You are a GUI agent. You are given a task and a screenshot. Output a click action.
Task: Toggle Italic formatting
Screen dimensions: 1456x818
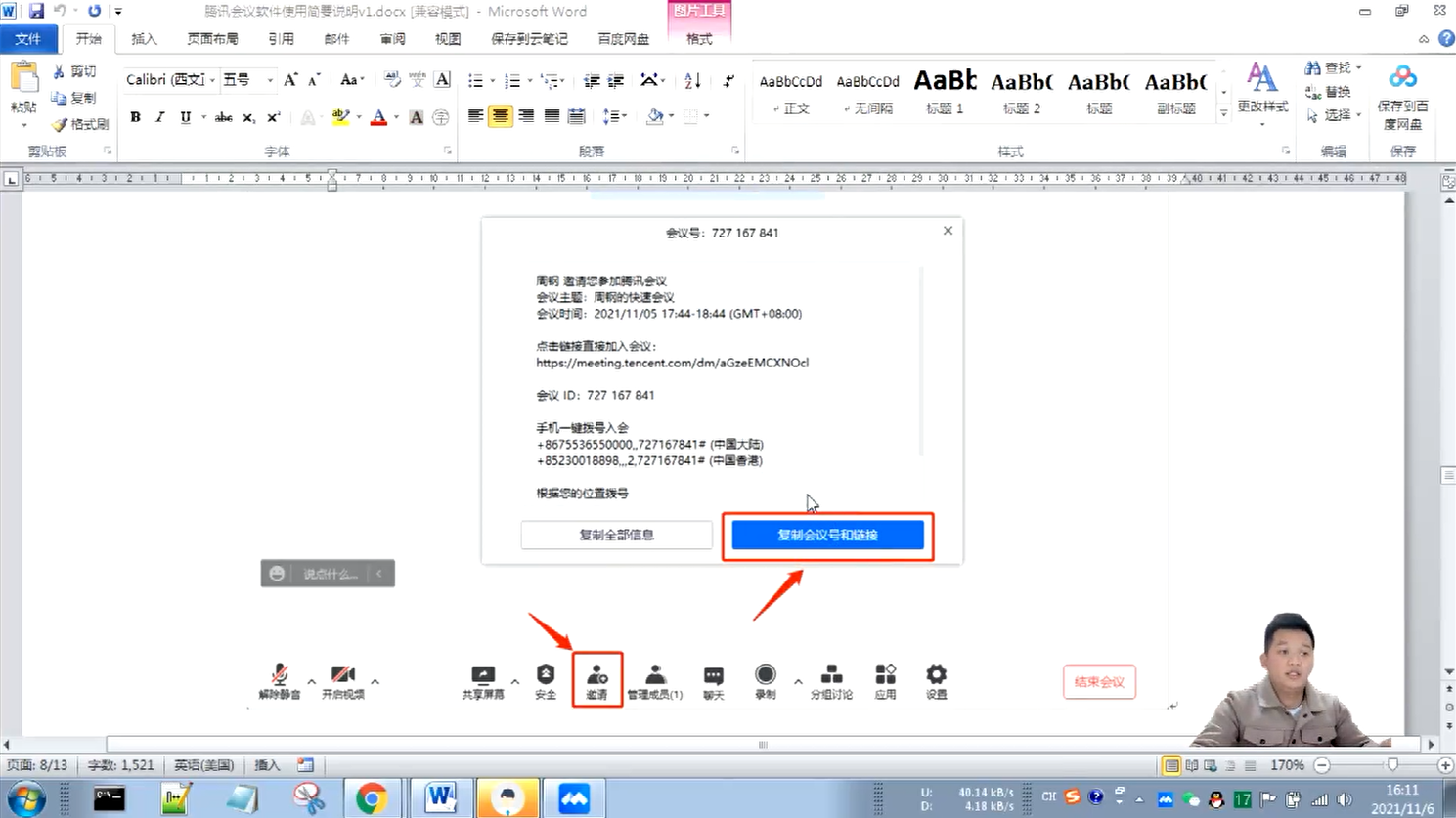point(160,117)
